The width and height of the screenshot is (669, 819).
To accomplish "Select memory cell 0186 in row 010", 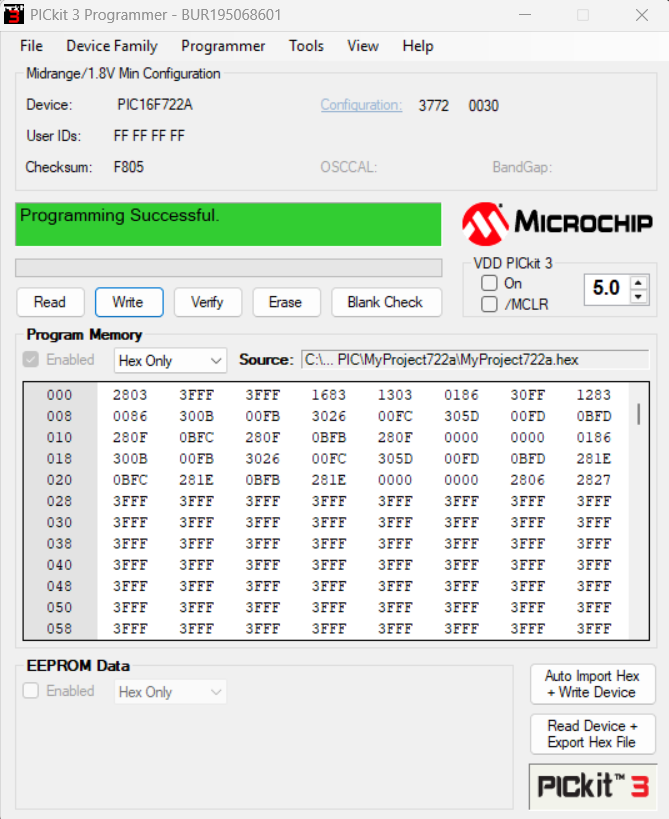I will point(594,437).
